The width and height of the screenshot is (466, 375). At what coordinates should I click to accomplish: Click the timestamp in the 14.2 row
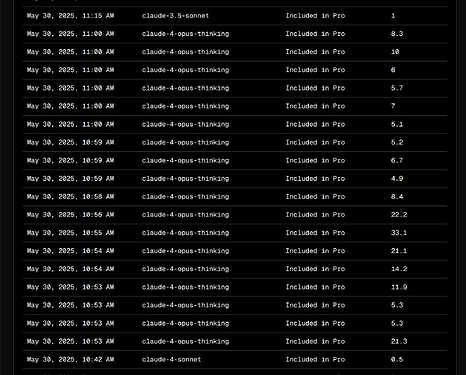click(x=70, y=269)
